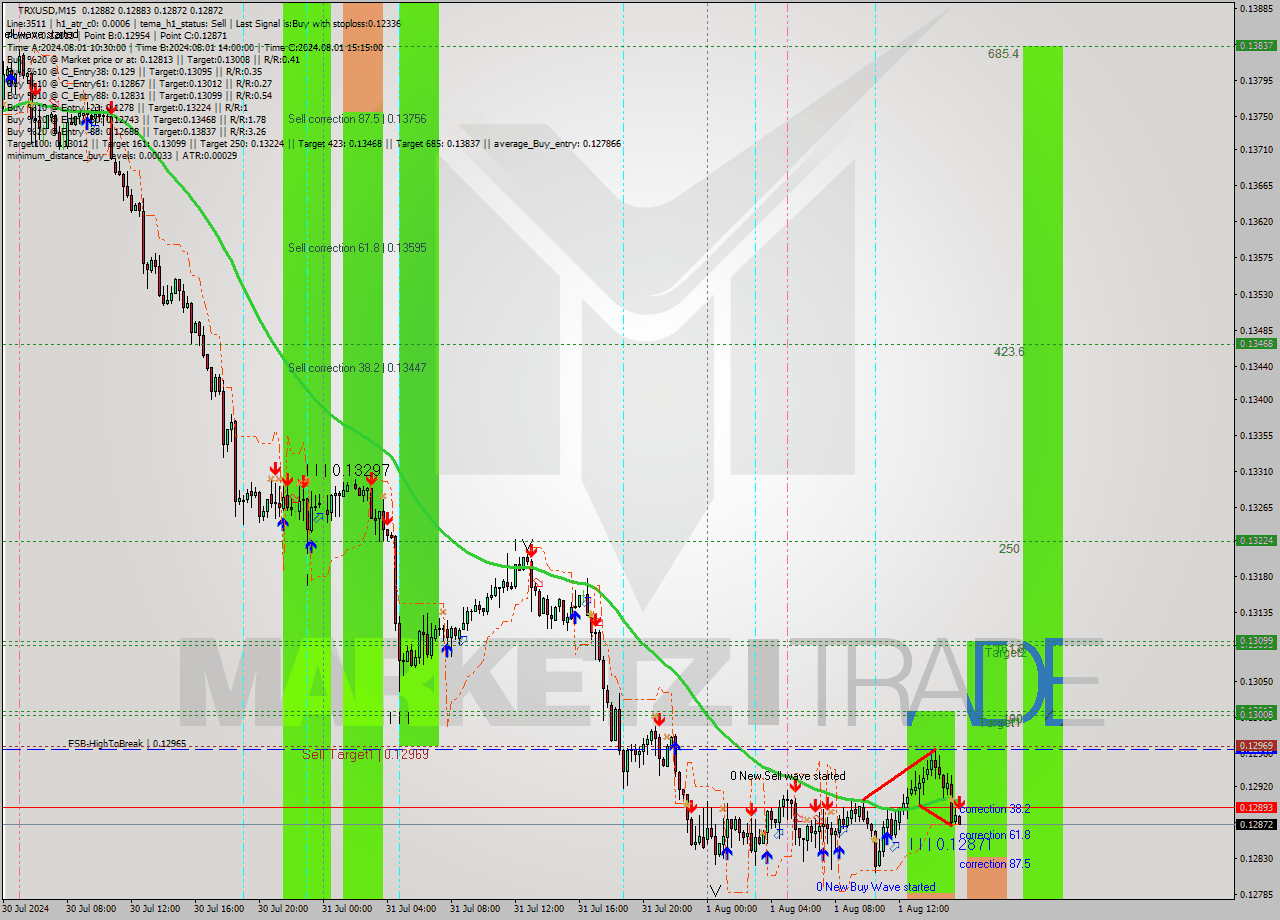Click the 0.13355 price axis value
Viewport: 1280px width, 920px height.
click(1256, 435)
